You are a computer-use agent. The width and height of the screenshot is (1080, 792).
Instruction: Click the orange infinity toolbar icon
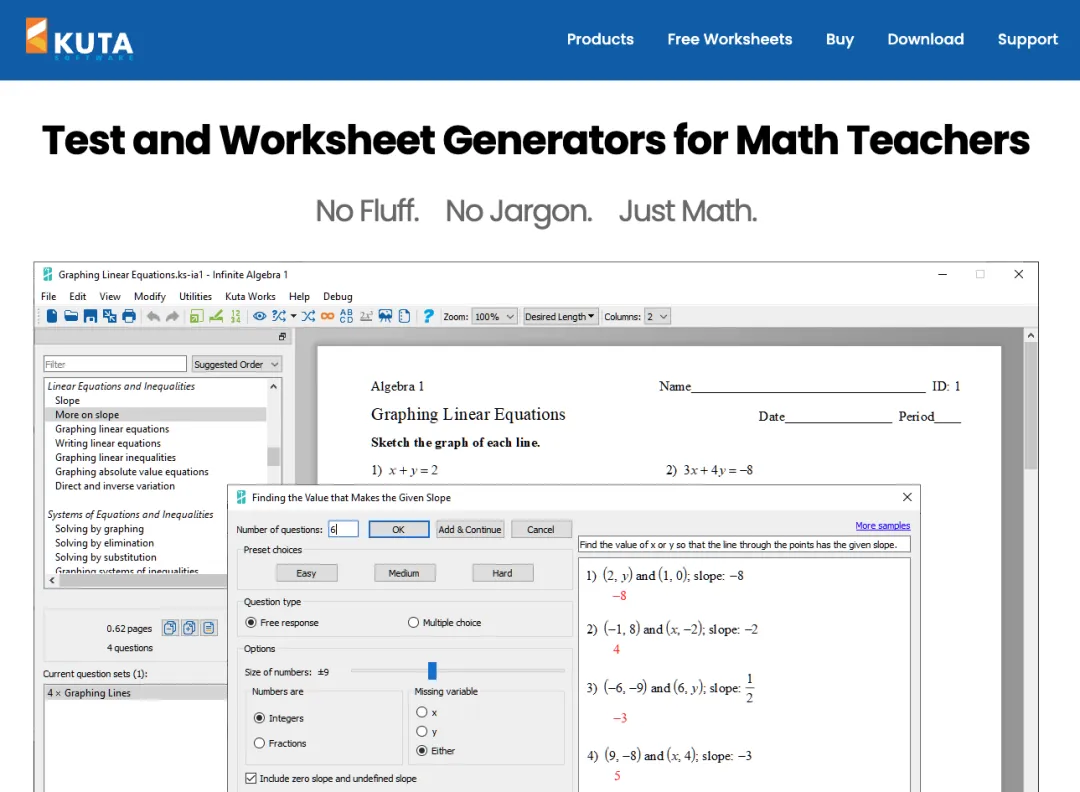coord(327,316)
